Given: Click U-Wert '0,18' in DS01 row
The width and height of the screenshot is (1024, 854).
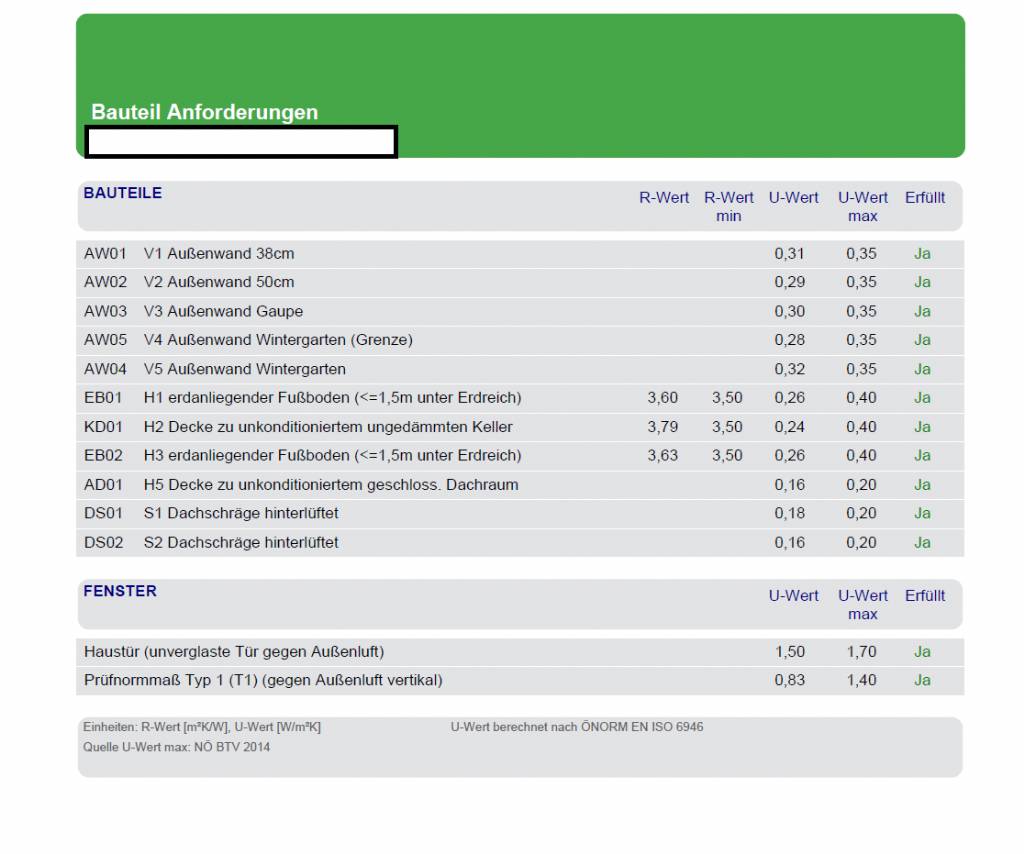Looking at the screenshot, I should tap(790, 513).
